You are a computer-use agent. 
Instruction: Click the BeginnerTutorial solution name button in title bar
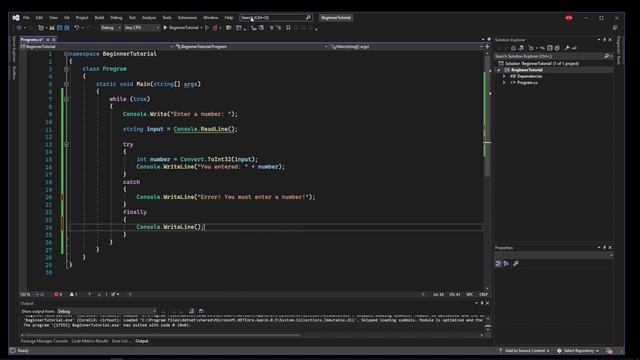(x=336, y=18)
